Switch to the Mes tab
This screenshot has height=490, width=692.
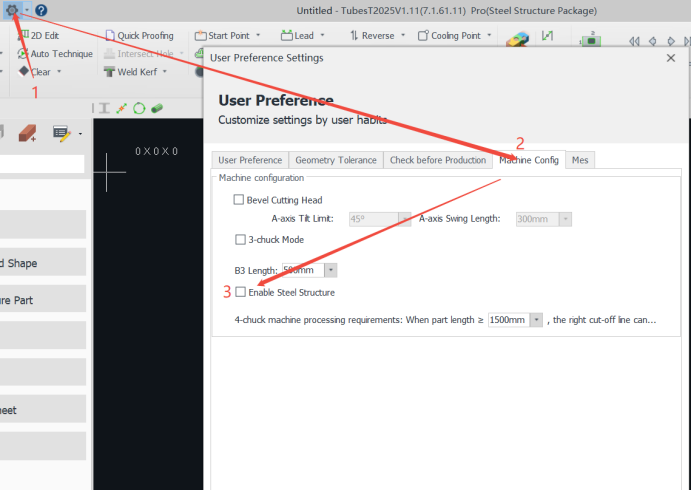(580, 160)
